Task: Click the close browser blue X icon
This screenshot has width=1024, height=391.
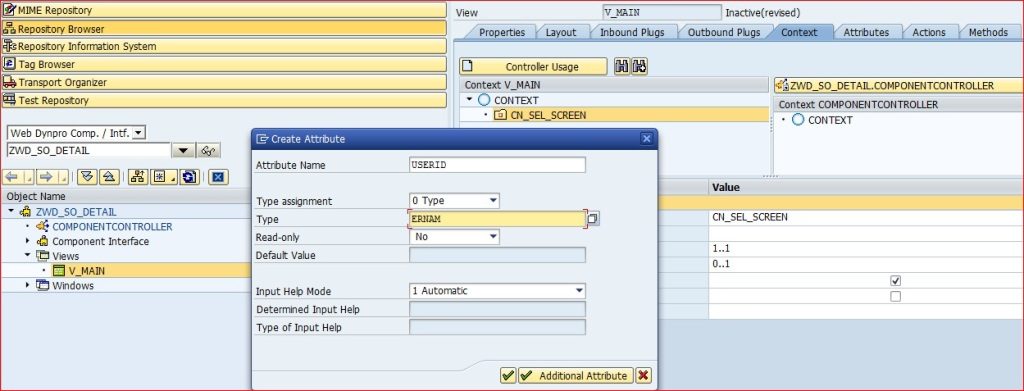Action: click(218, 177)
